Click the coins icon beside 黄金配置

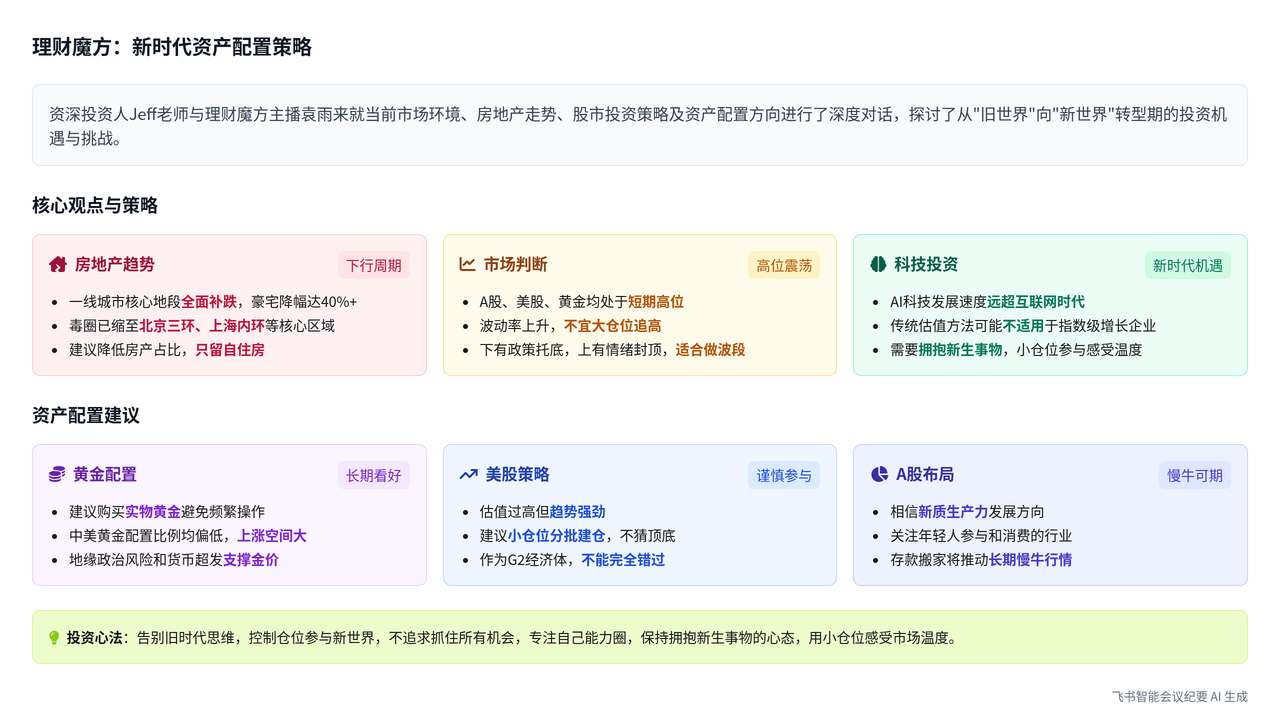57,475
